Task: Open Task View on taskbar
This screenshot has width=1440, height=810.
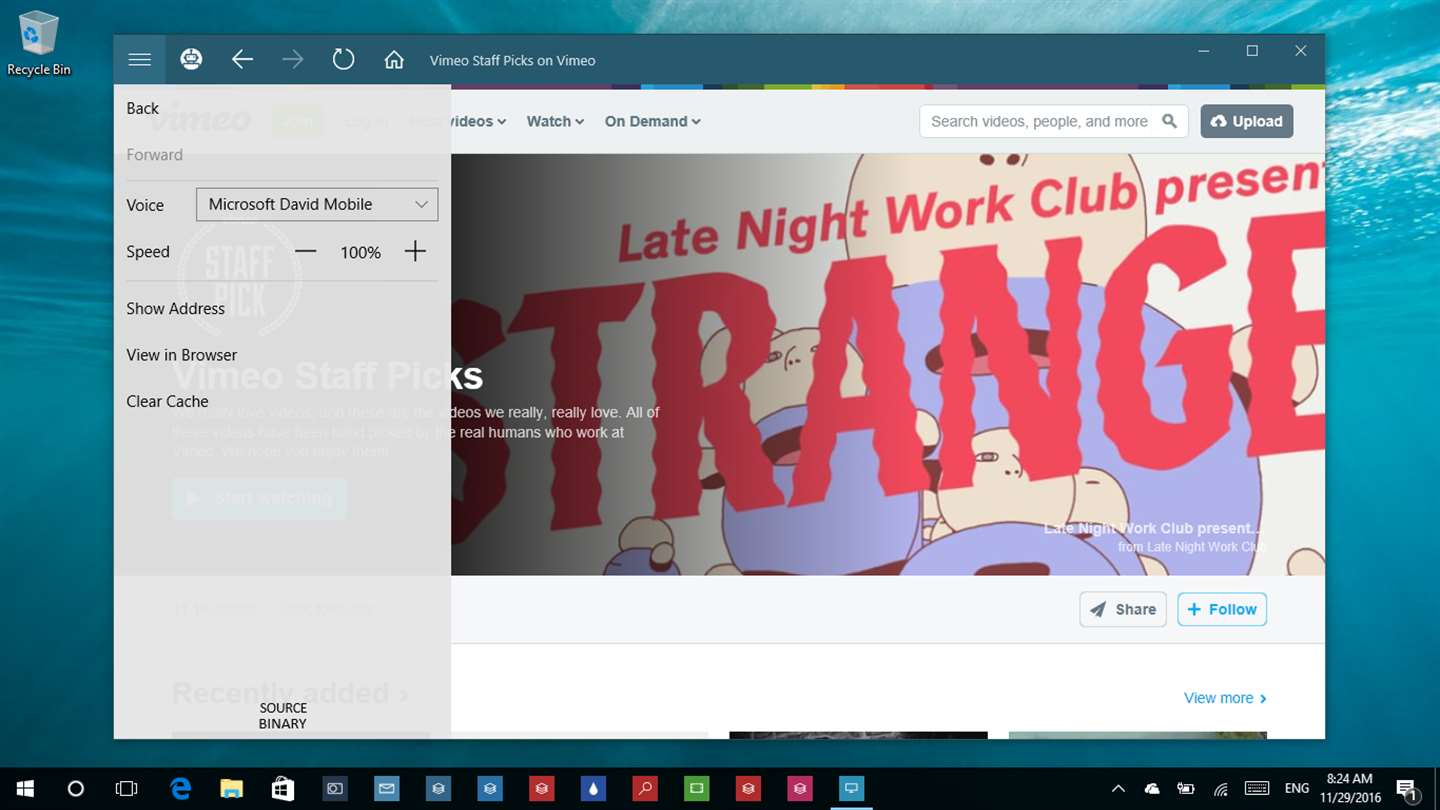Action: point(126,789)
